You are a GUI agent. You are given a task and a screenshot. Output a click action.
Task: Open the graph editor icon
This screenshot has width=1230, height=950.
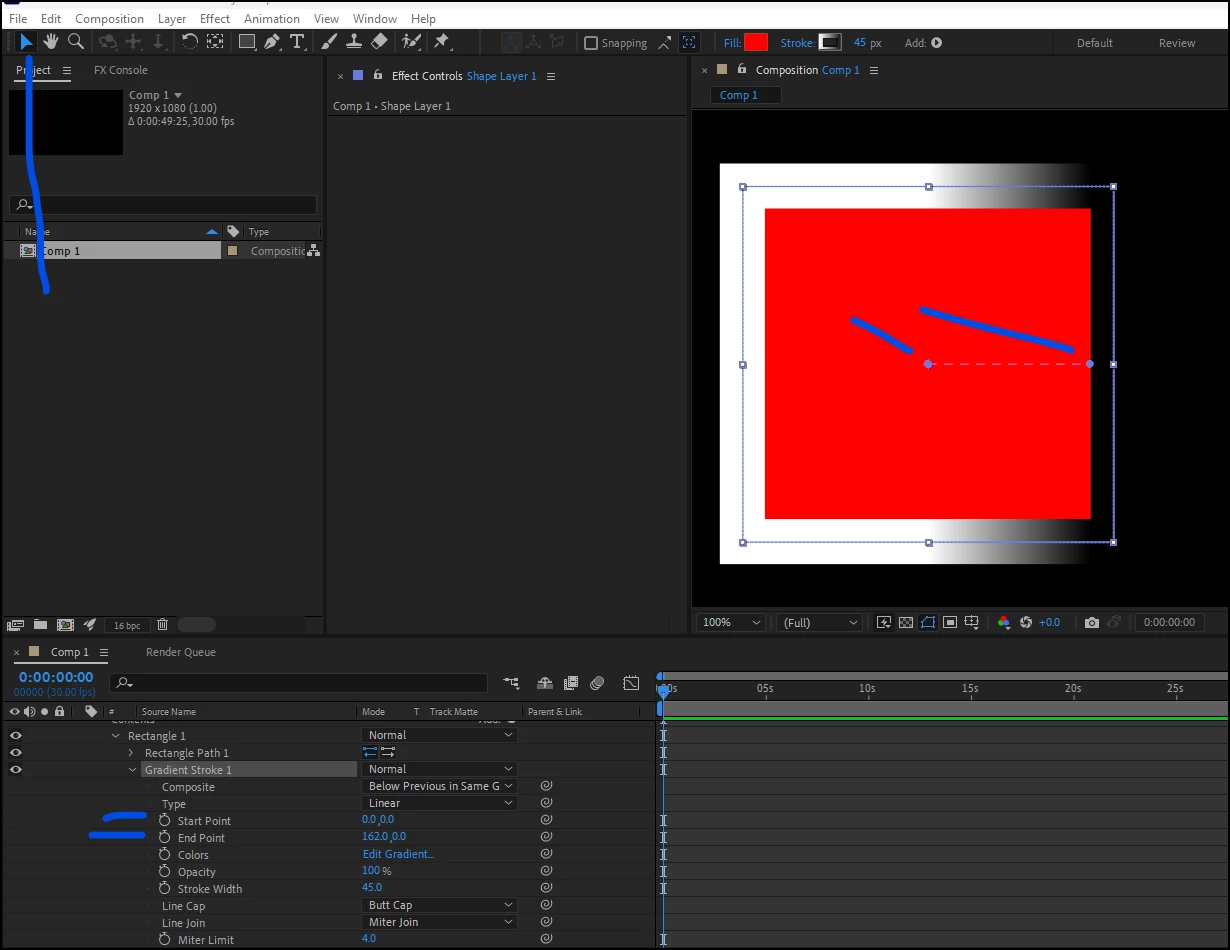pyautogui.click(x=631, y=683)
